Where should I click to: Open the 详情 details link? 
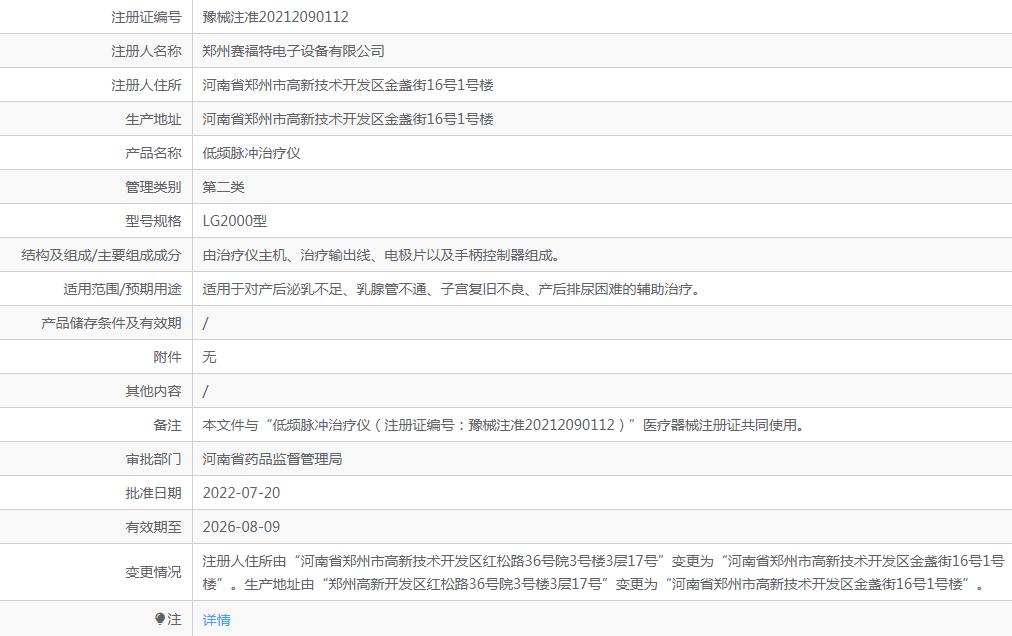(216, 620)
